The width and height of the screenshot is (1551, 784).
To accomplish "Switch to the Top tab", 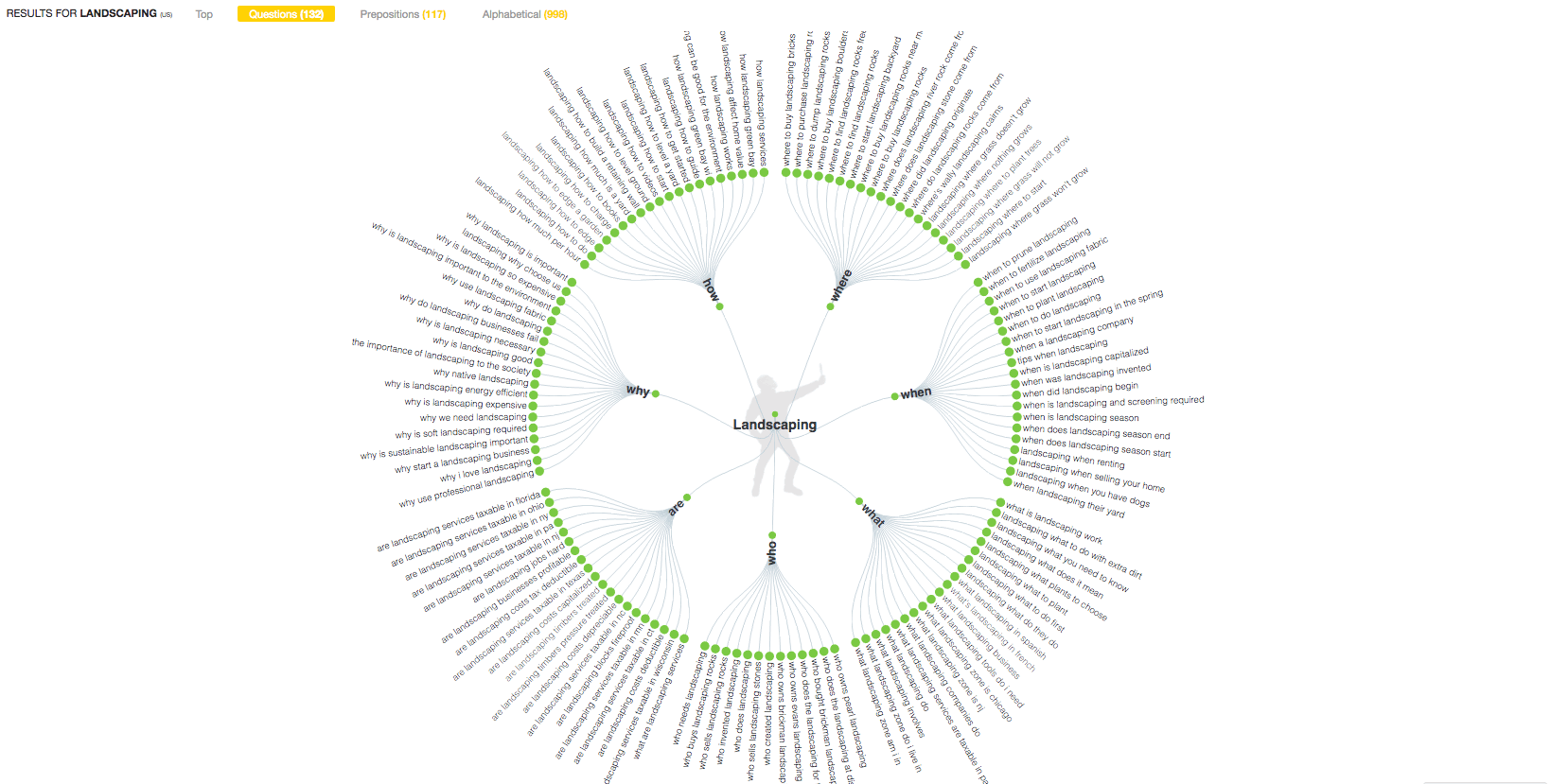I will click(x=203, y=14).
